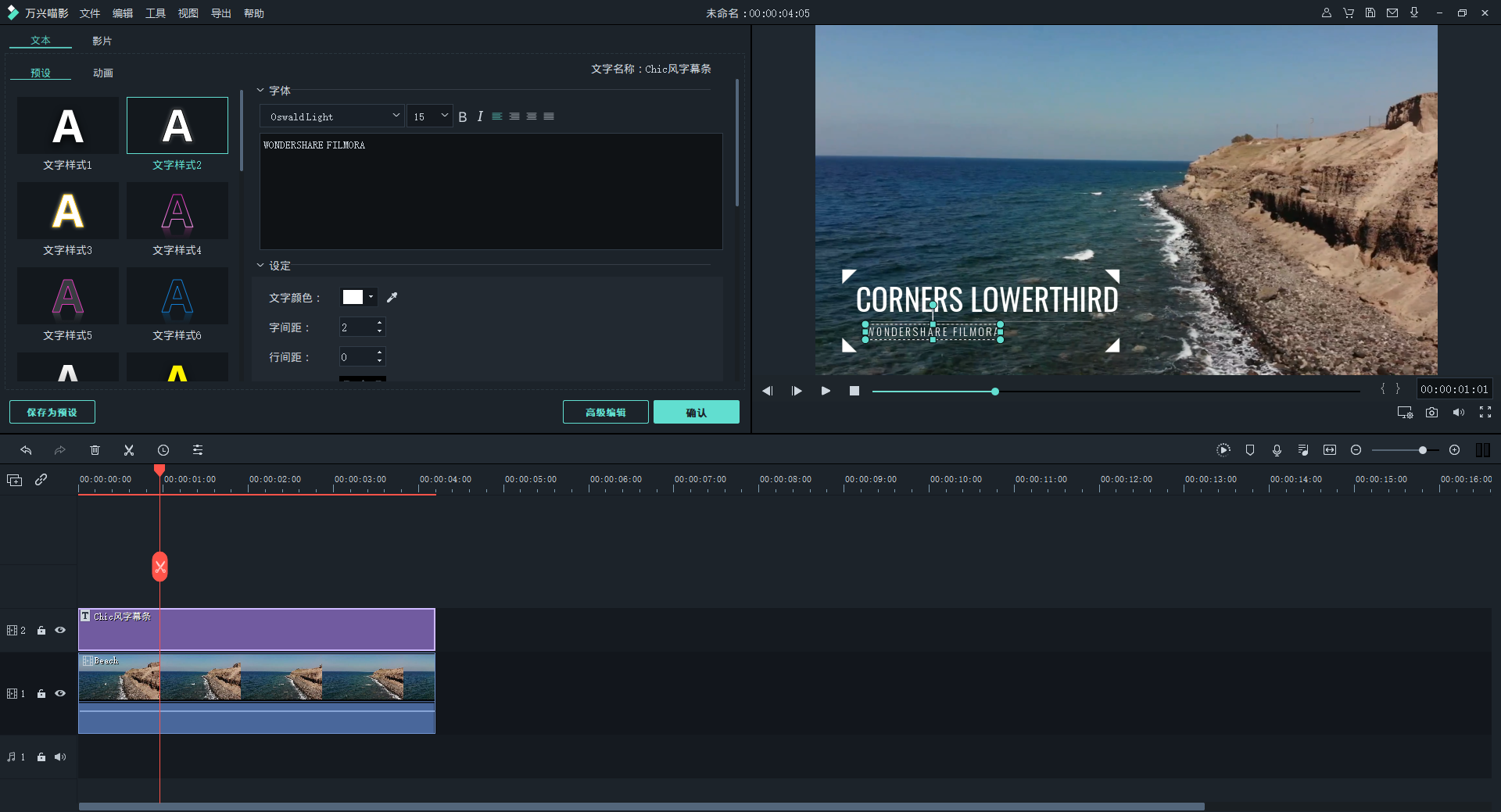Hide track 2 with eye icon
The image size is (1501, 812).
(60, 630)
